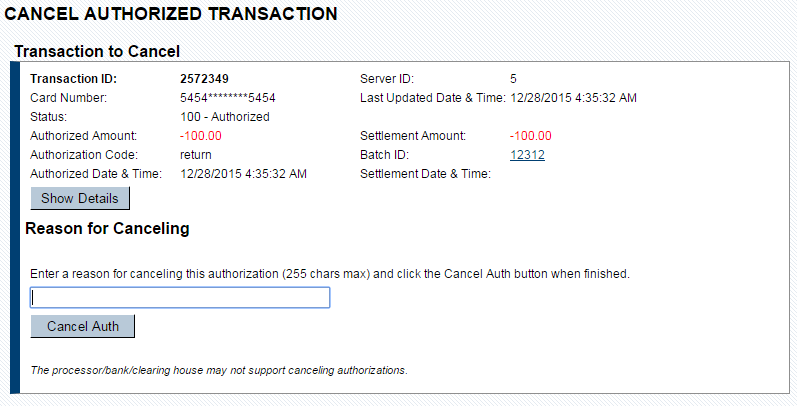Click the processor/bank disclaimer note
The width and height of the screenshot is (797, 406).
[x=219, y=370]
